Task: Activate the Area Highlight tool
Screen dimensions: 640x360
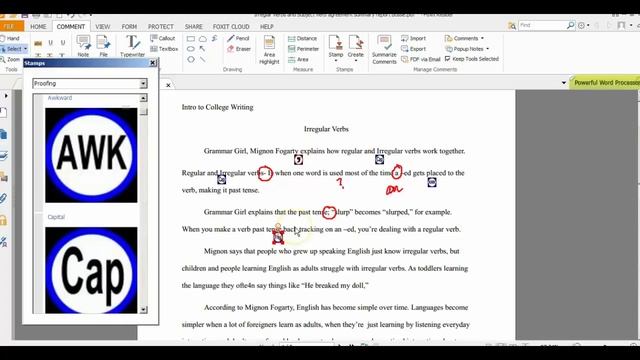Action: 269,50
